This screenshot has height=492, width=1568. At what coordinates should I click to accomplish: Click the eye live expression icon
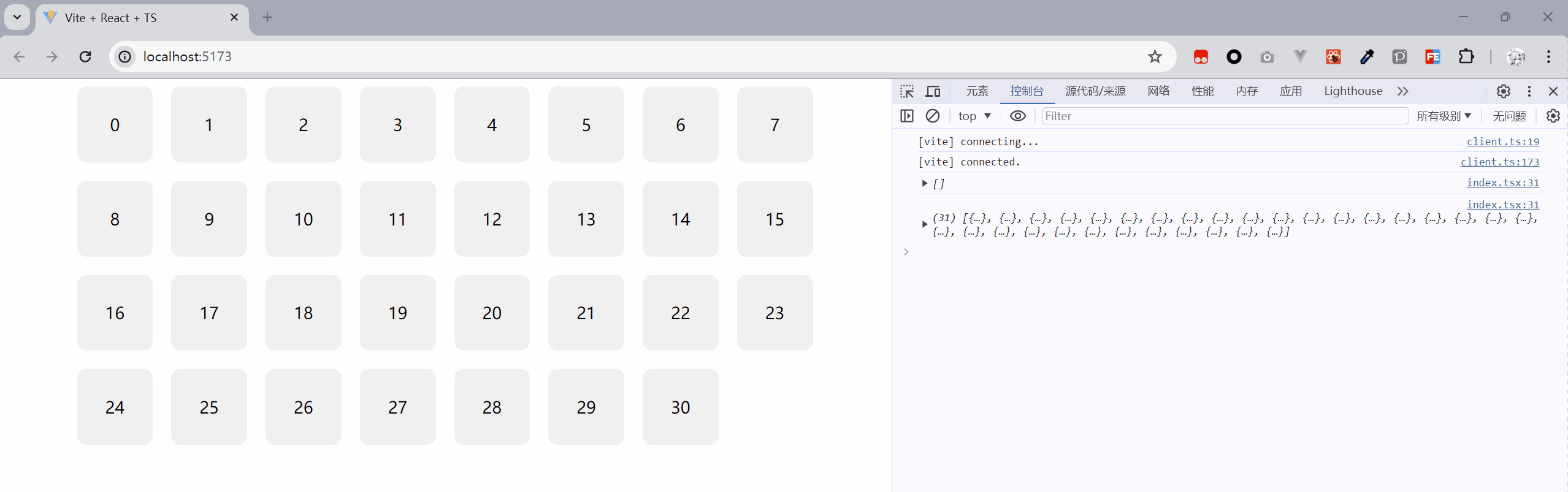pos(1018,116)
